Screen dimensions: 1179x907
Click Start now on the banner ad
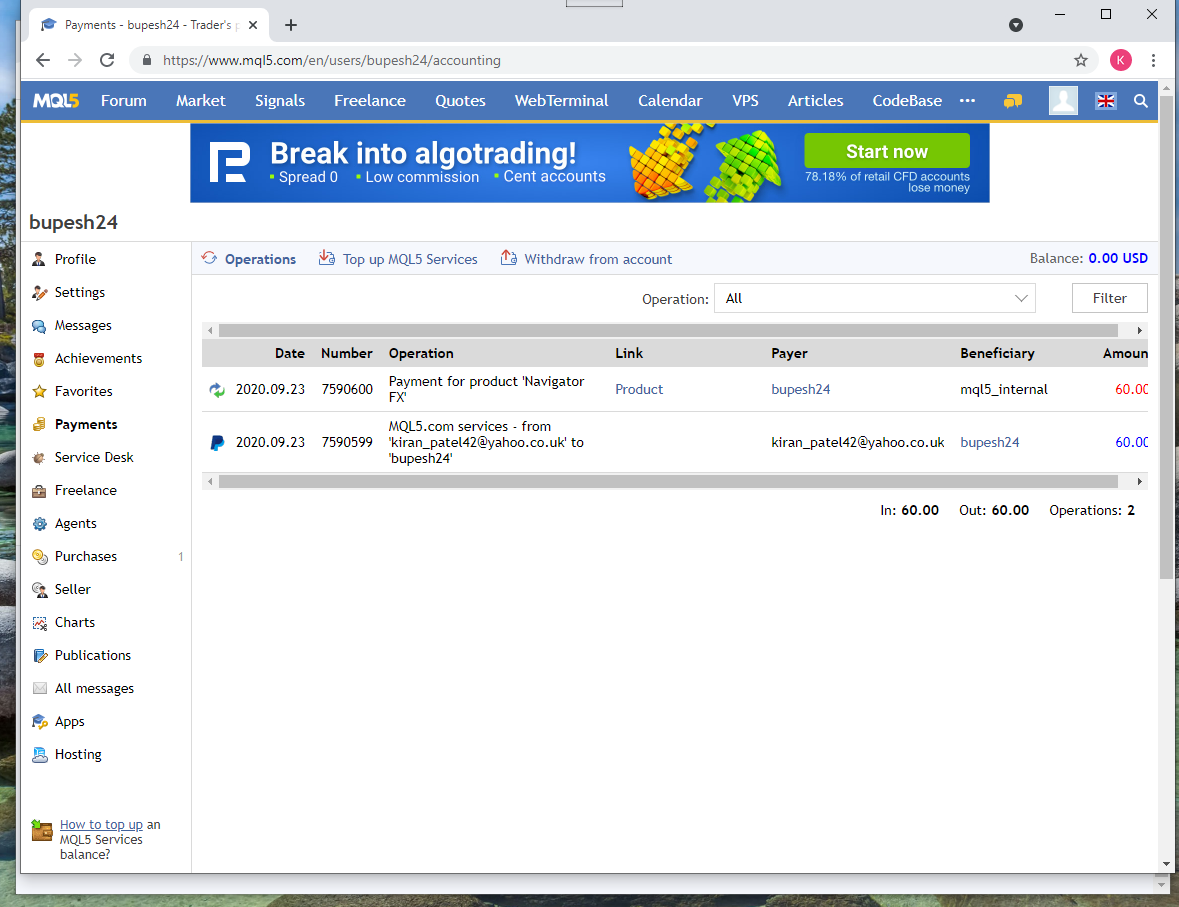pyautogui.click(x=887, y=151)
